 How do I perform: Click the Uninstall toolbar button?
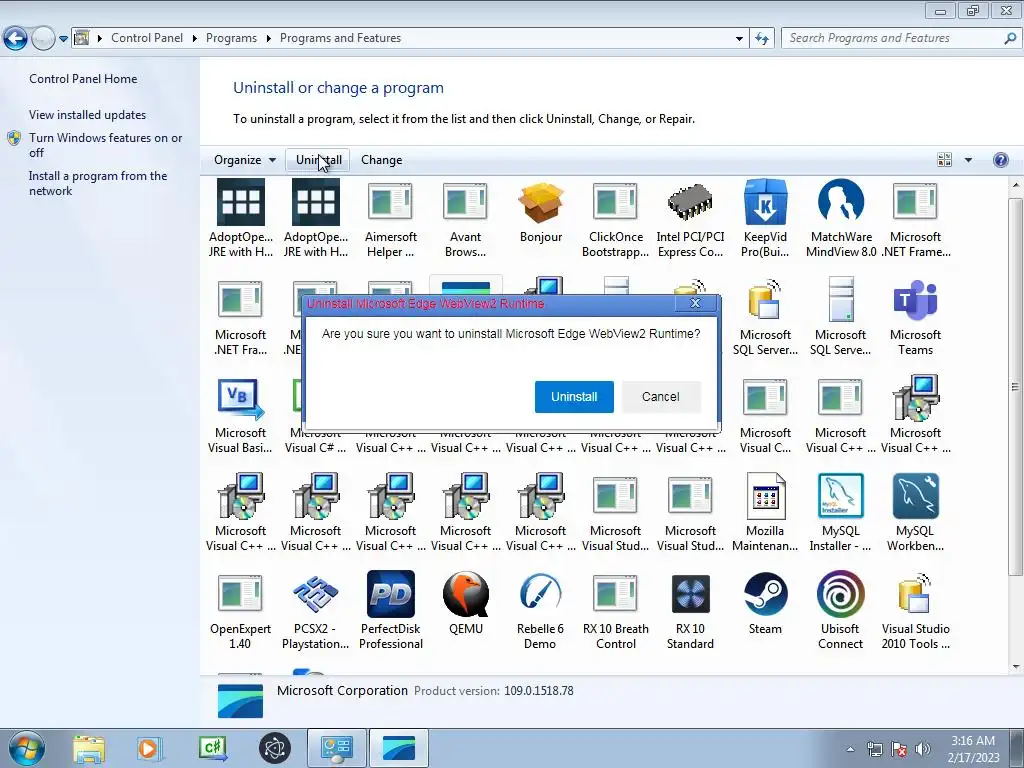click(x=318, y=160)
